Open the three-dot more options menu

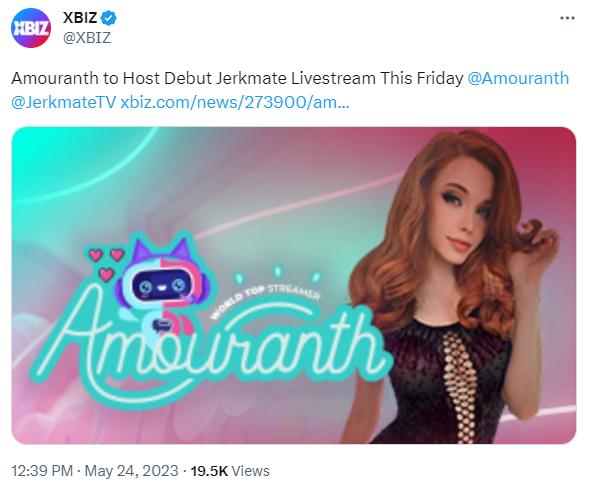(567, 18)
